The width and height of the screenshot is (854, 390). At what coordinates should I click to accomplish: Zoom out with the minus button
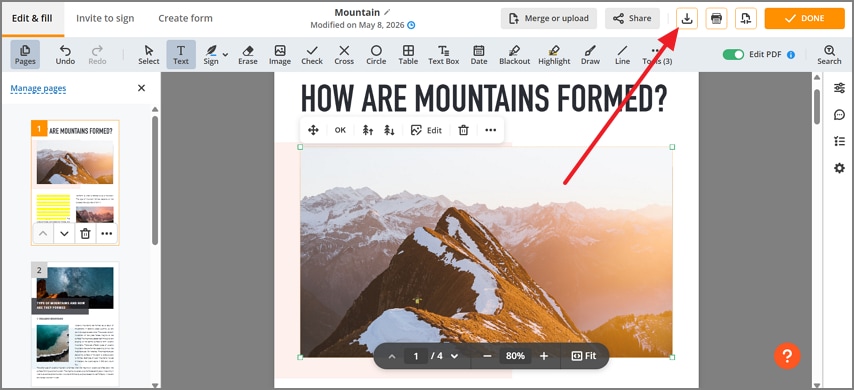click(x=487, y=356)
